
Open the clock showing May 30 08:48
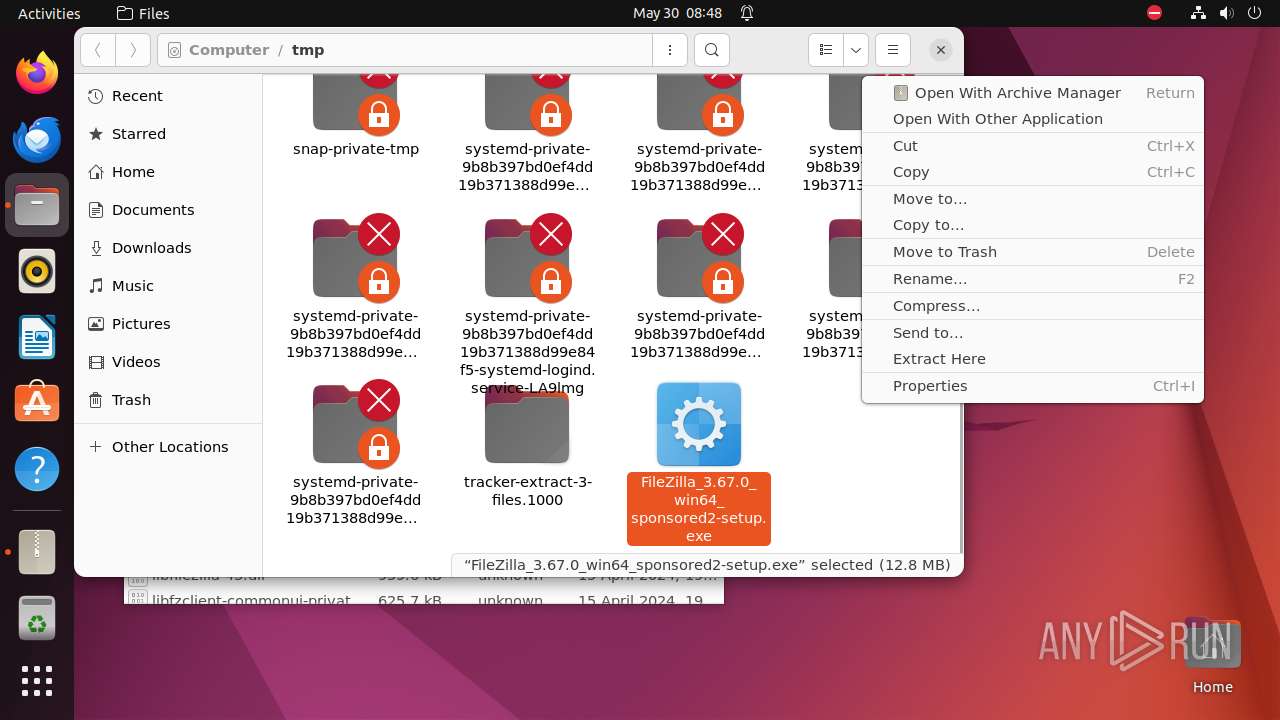click(x=677, y=14)
